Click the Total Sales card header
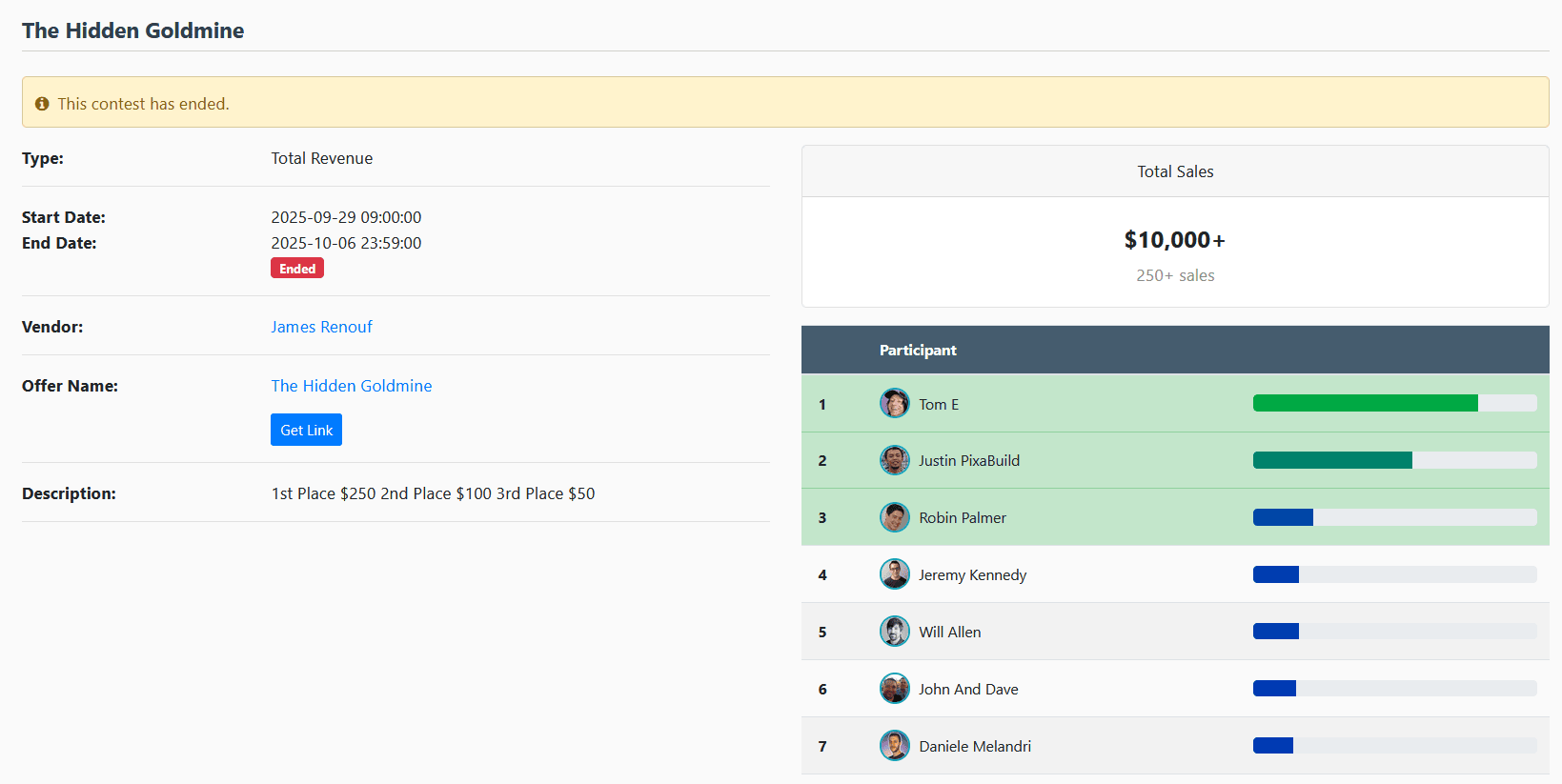The width and height of the screenshot is (1562, 784). point(1174,171)
